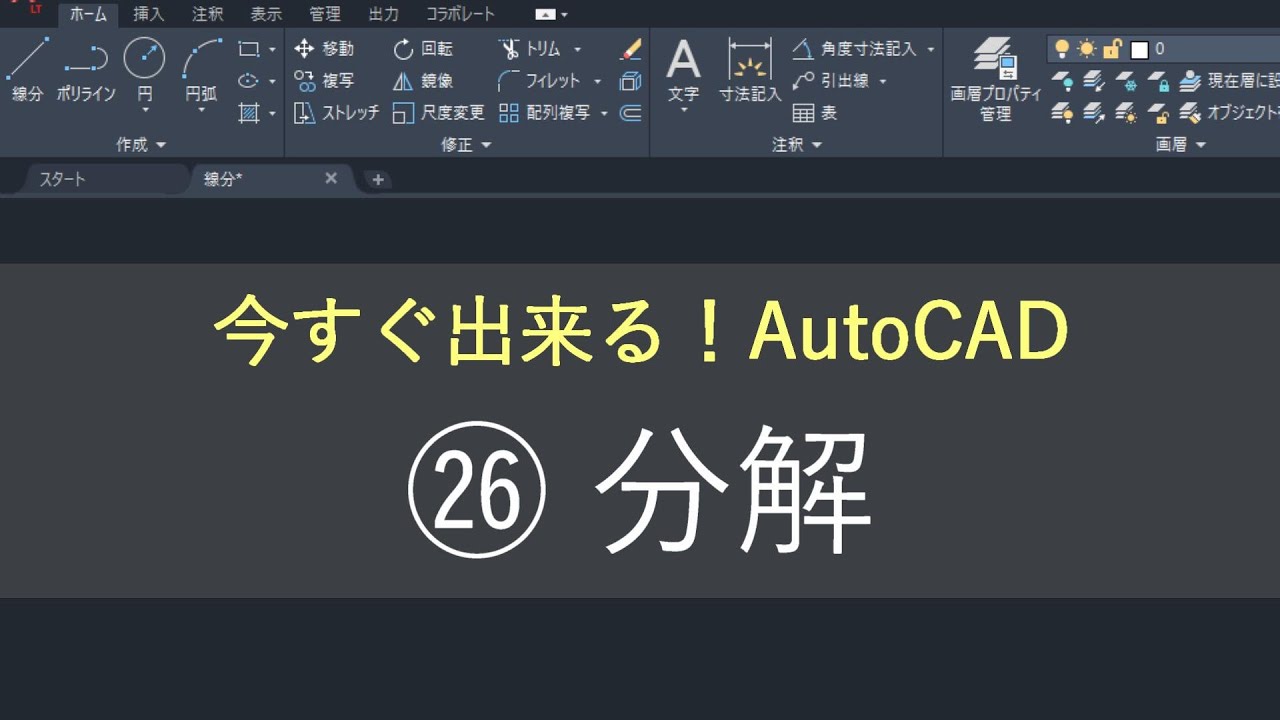Activate the 鏡像 (Mirror) command
This screenshot has width=1280, height=720.
[x=423, y=81]
